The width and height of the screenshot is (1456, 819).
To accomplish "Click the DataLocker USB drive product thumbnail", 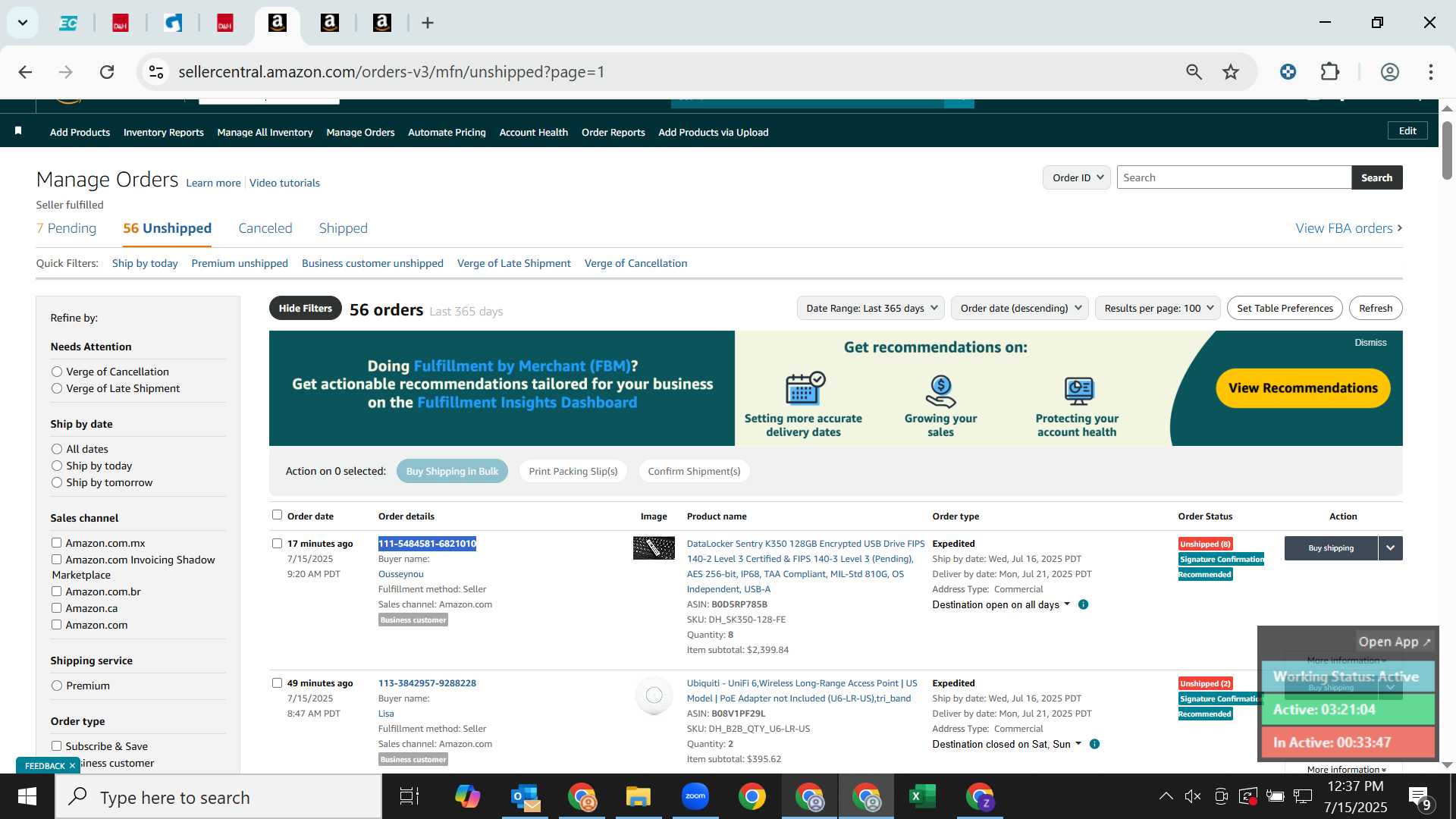I will pyautogui.click(x=654, y=548).
